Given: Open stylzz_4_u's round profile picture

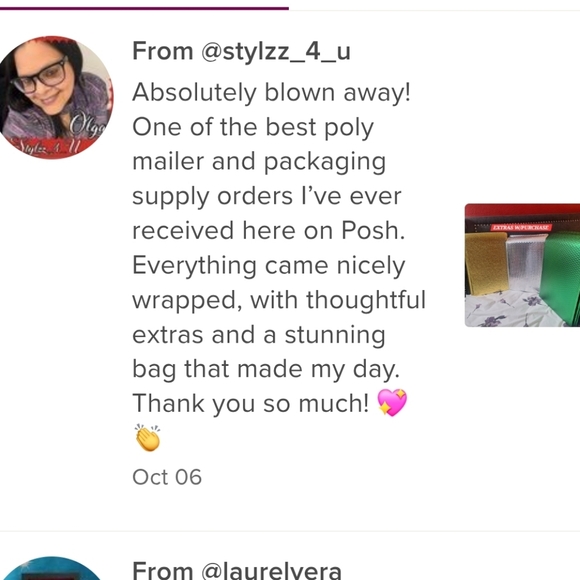Looking at the screenshot, I should click(x=53, y=98).
